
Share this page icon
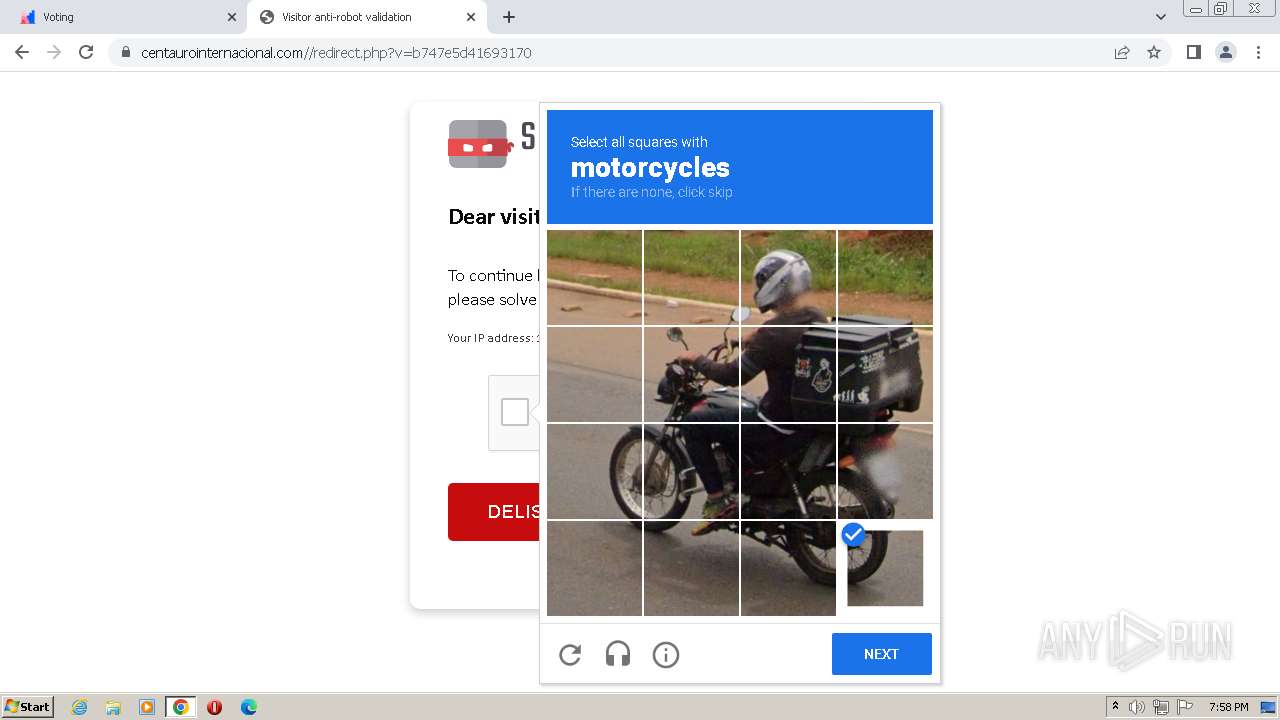1122,52
